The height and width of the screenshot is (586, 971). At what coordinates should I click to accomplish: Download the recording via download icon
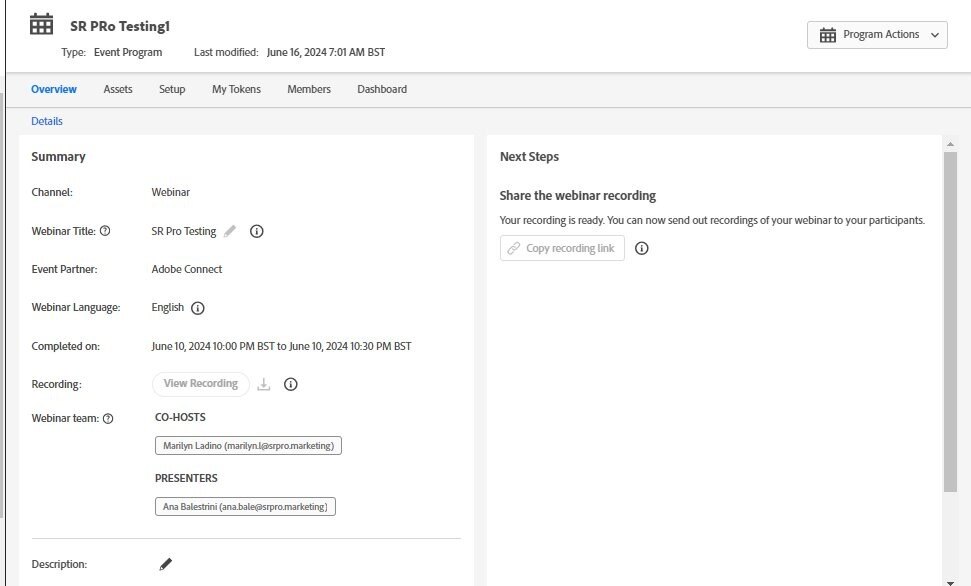point(264,384)
